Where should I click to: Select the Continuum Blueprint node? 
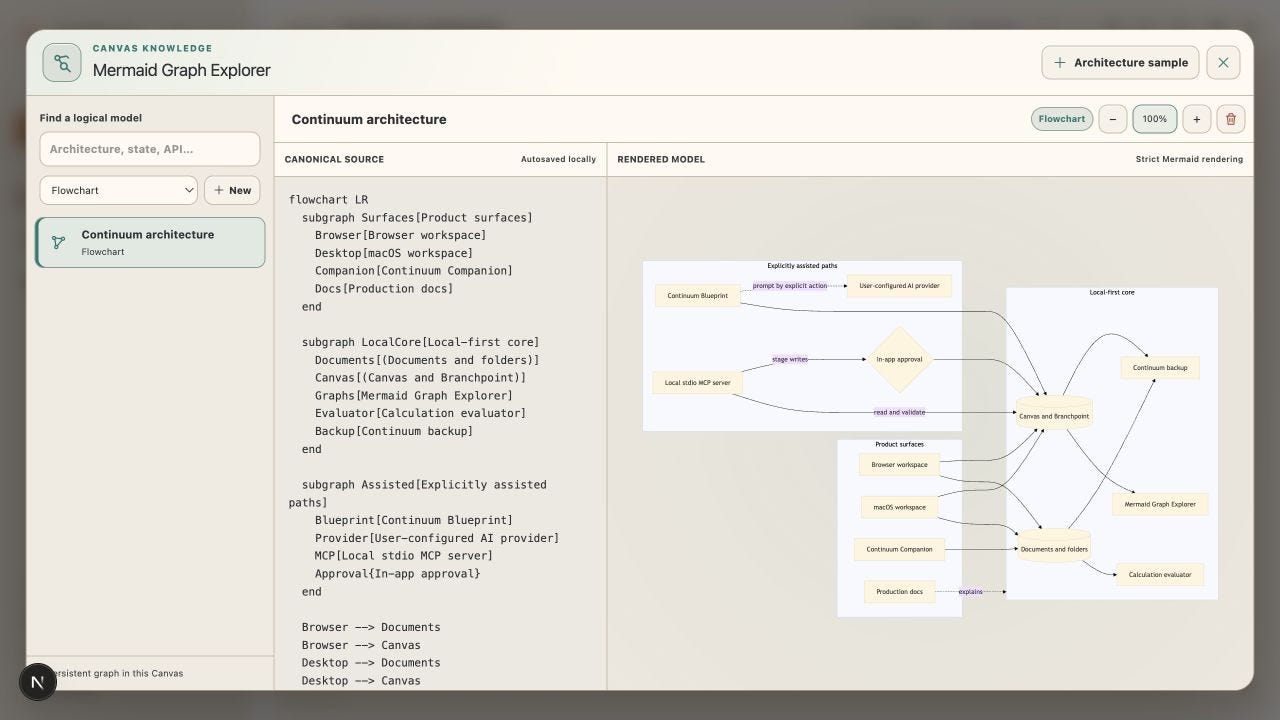click(x=698, y=296)
